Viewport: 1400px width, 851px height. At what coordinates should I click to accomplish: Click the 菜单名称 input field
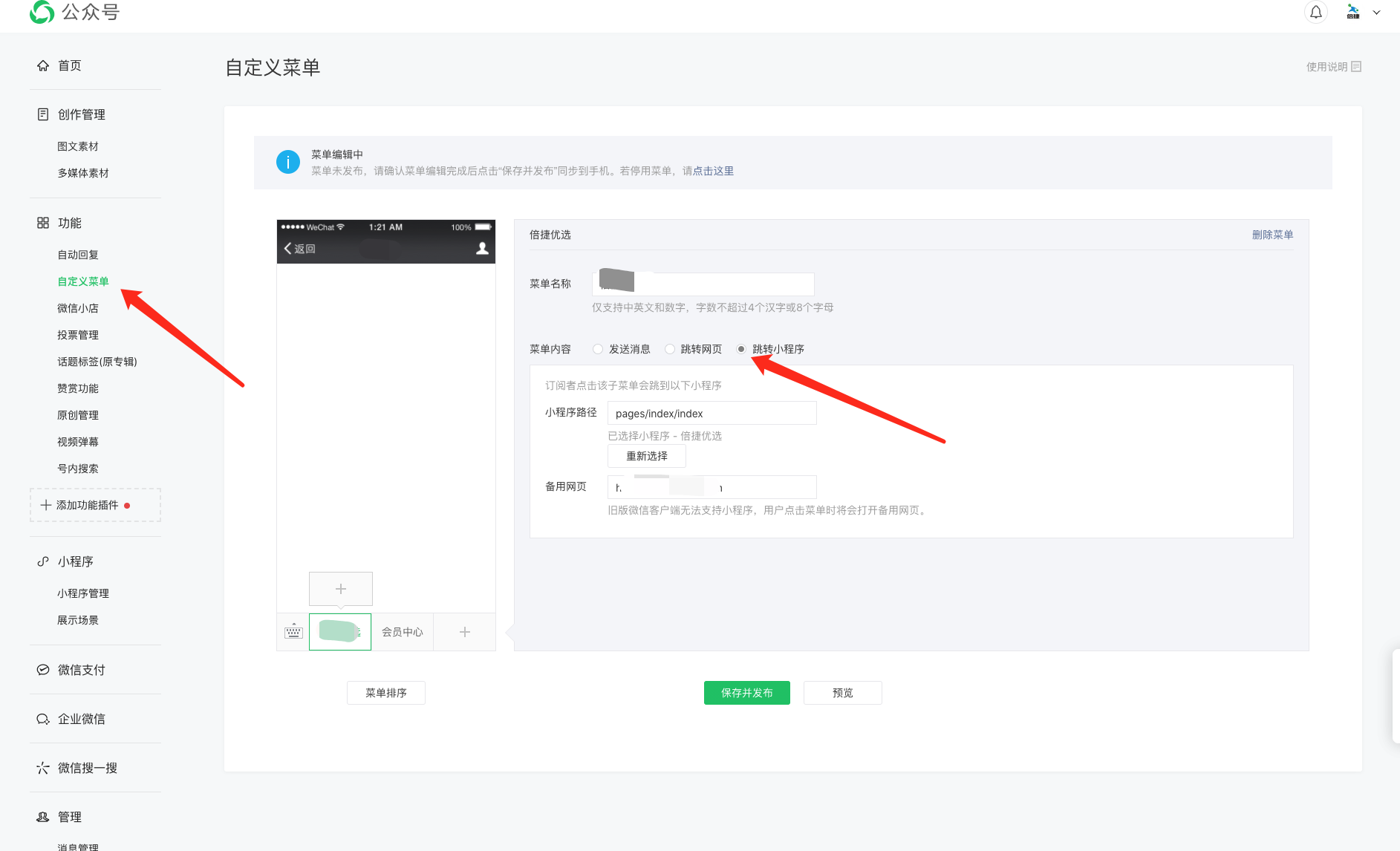point(703,284)
